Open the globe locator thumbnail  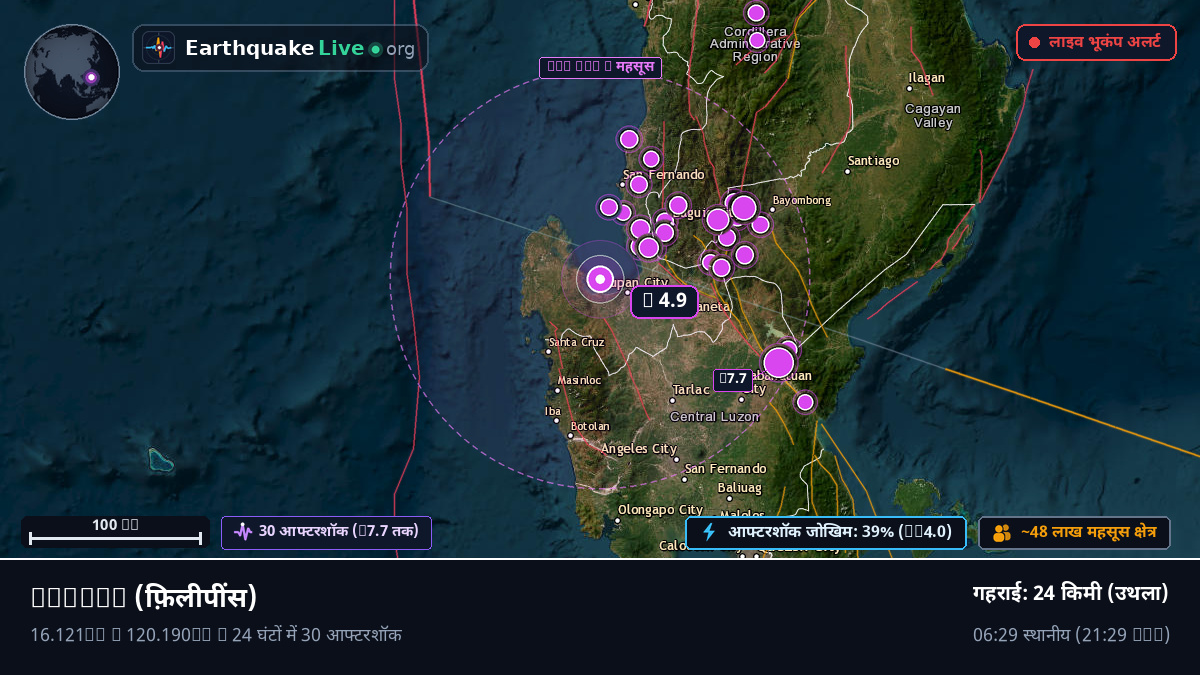coord(72,72)
